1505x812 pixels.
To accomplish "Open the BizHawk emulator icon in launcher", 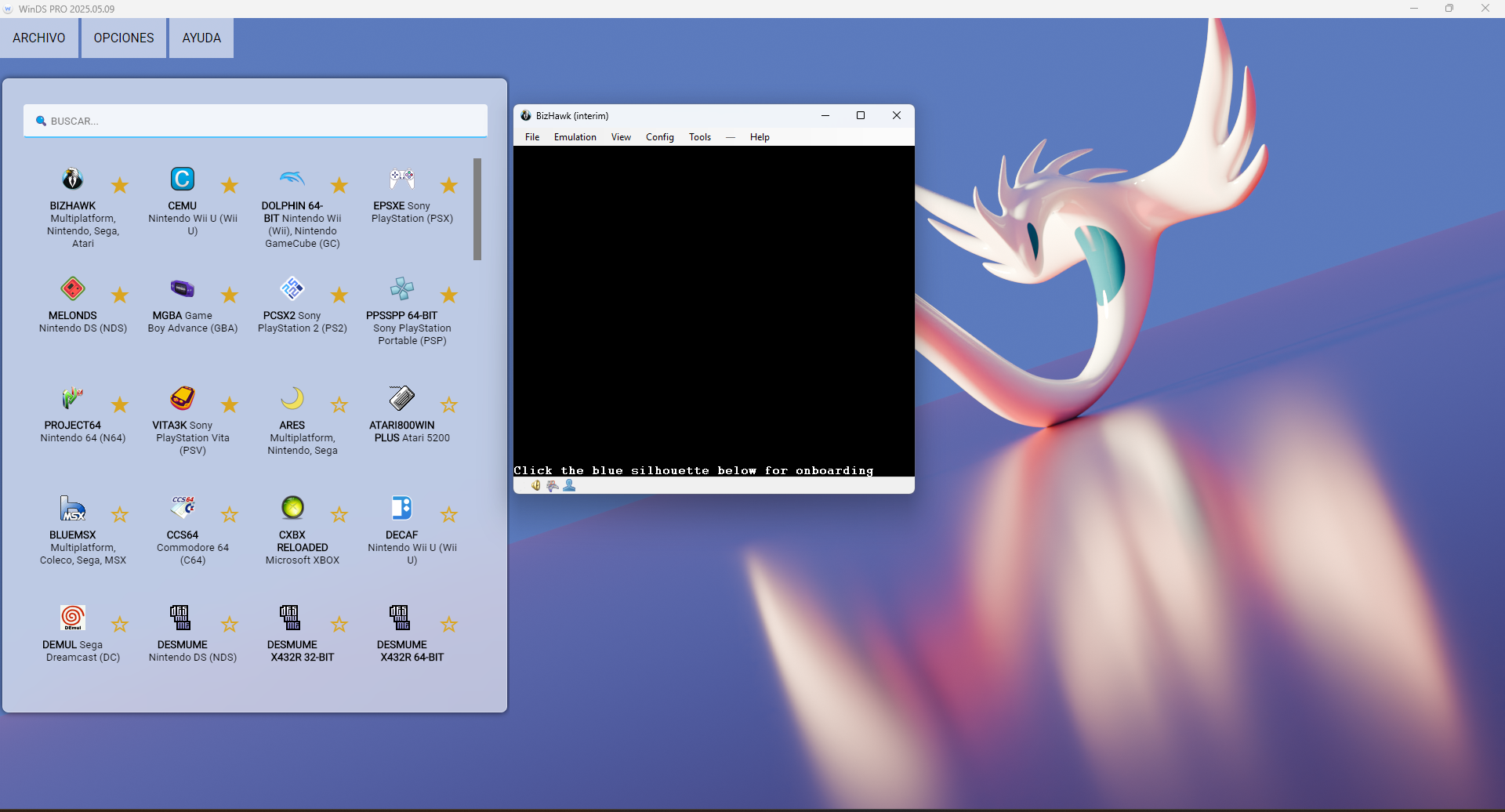I will pos(73,179).
